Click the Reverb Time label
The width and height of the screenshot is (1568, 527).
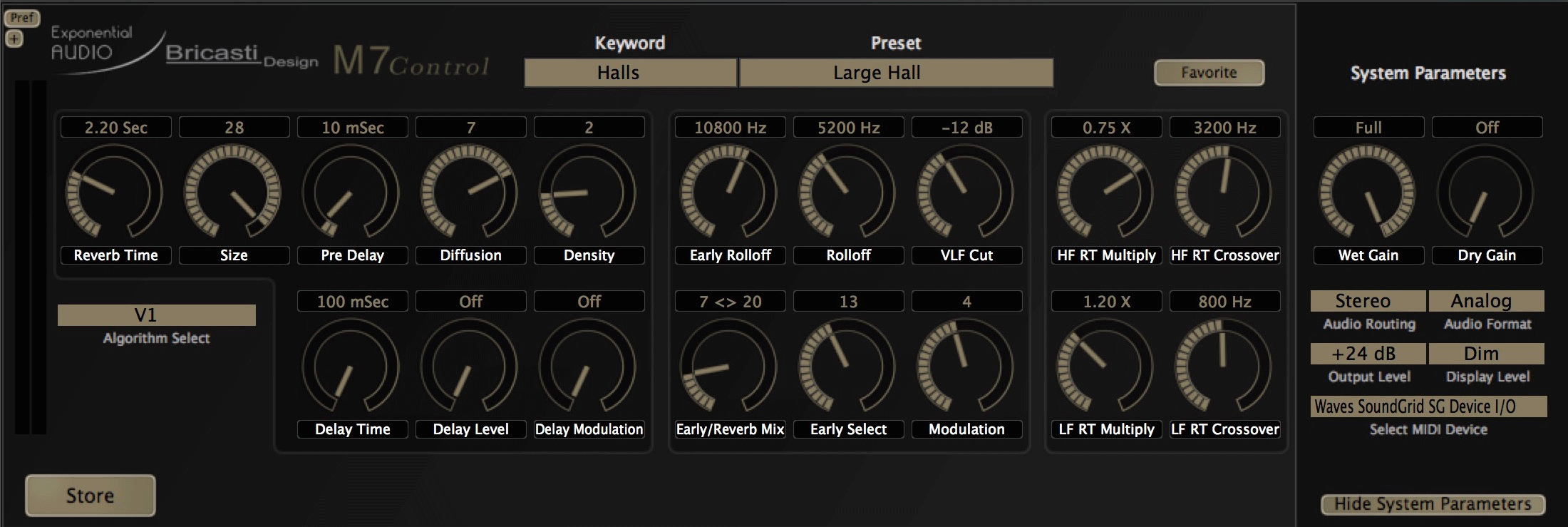[116, 255]
